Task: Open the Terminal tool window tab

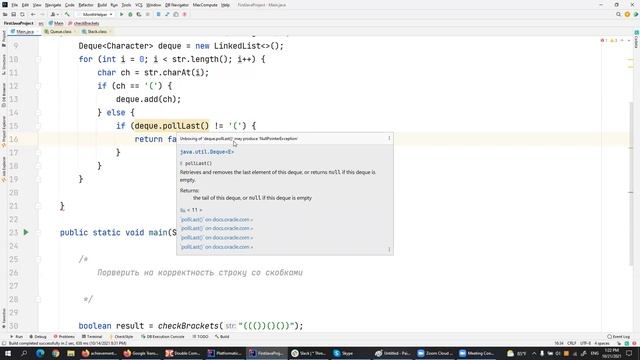Action: coord(92,337)
